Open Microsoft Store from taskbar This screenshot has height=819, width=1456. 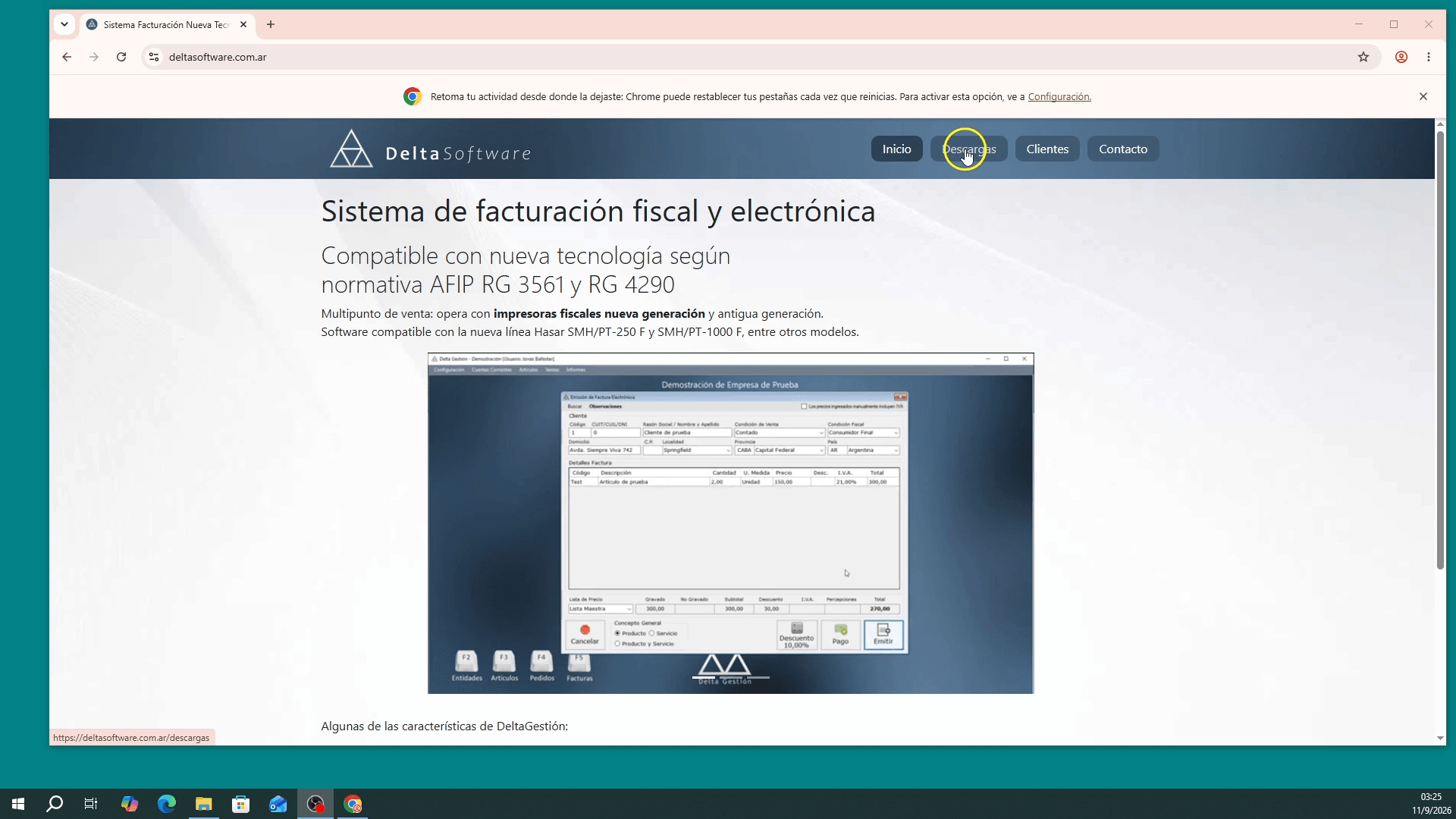coord(241,804)
